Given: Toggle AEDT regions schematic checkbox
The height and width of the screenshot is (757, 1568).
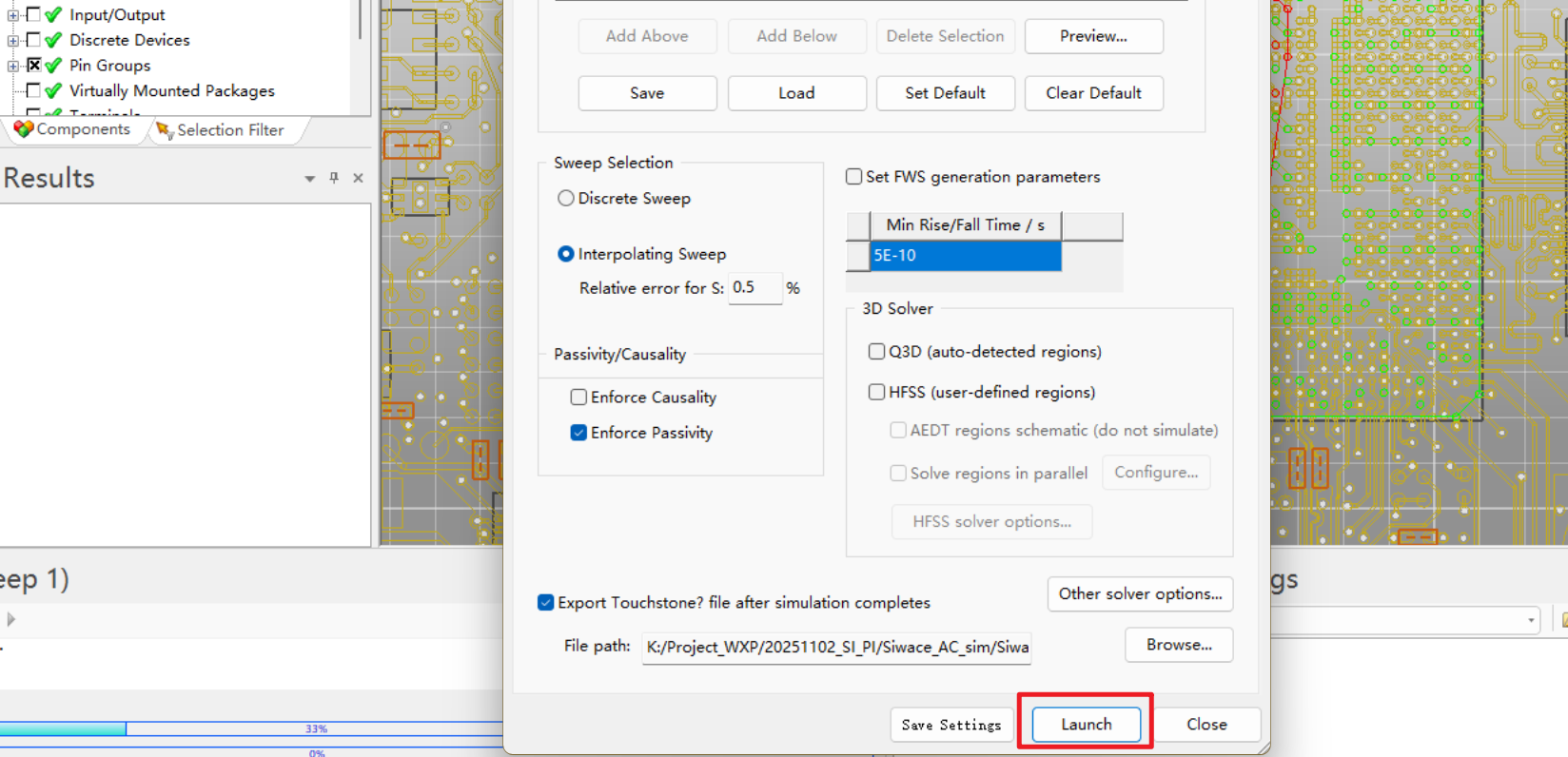Looking at the screenshot, I should 898,430.
